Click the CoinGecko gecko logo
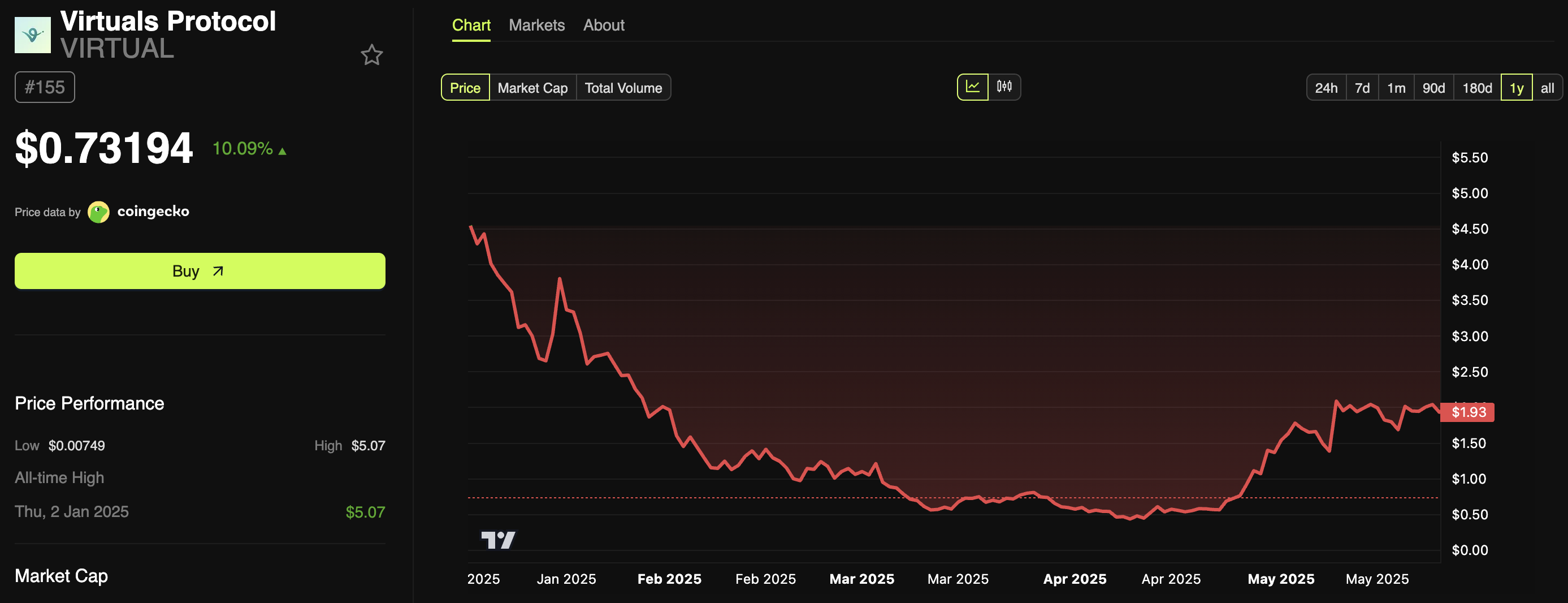This screenshot has height=603, width=1568. pos(98,212)
